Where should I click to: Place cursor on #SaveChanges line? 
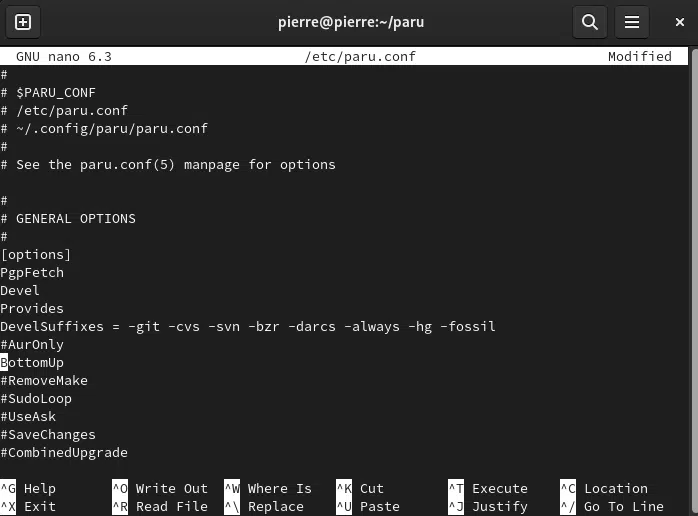tap(48, 435)
